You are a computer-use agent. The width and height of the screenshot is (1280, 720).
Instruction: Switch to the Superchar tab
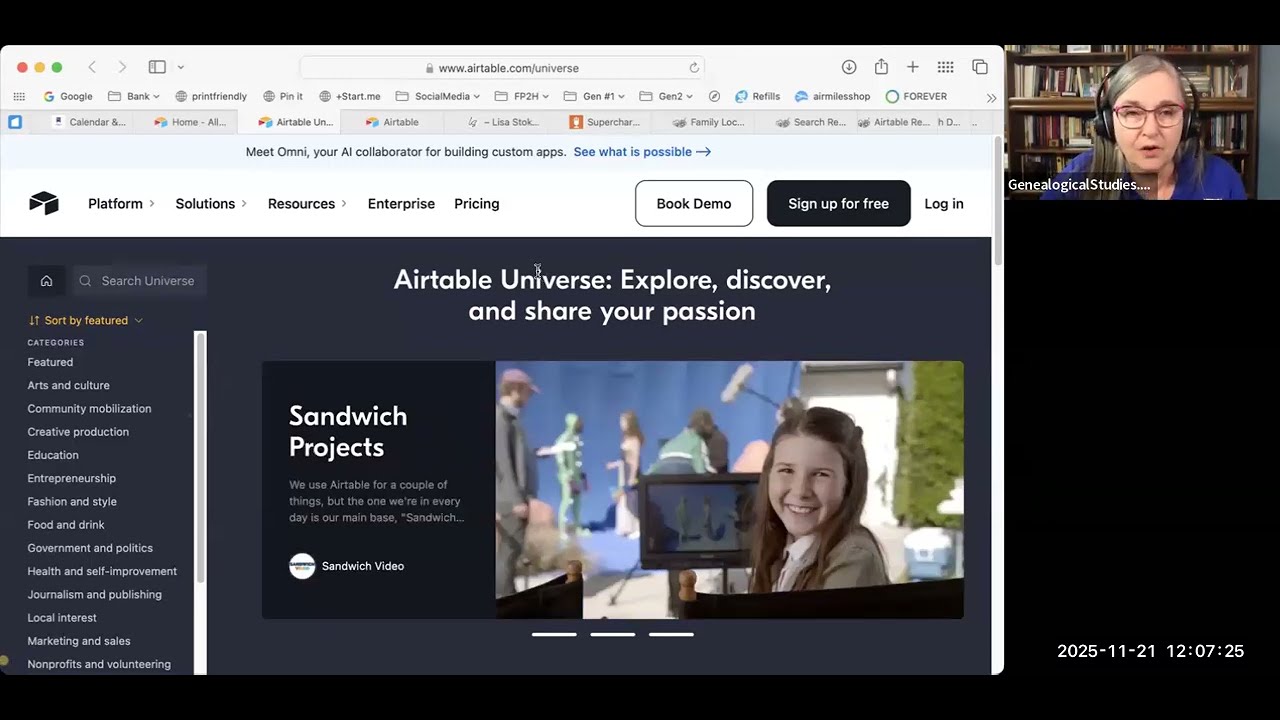(x=604, y=122)
